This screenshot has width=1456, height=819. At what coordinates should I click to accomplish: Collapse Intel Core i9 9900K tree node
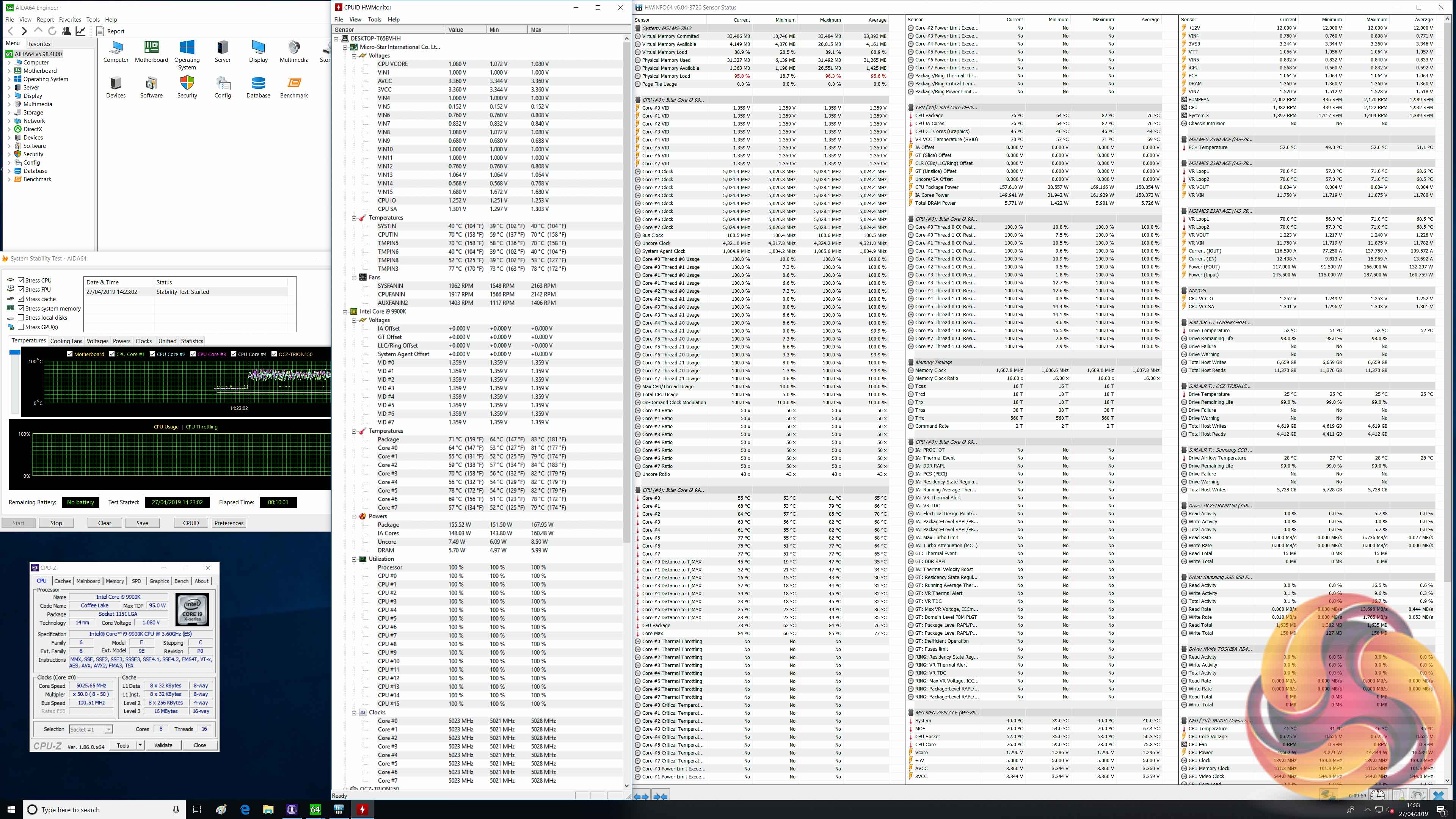click(345, 311)
